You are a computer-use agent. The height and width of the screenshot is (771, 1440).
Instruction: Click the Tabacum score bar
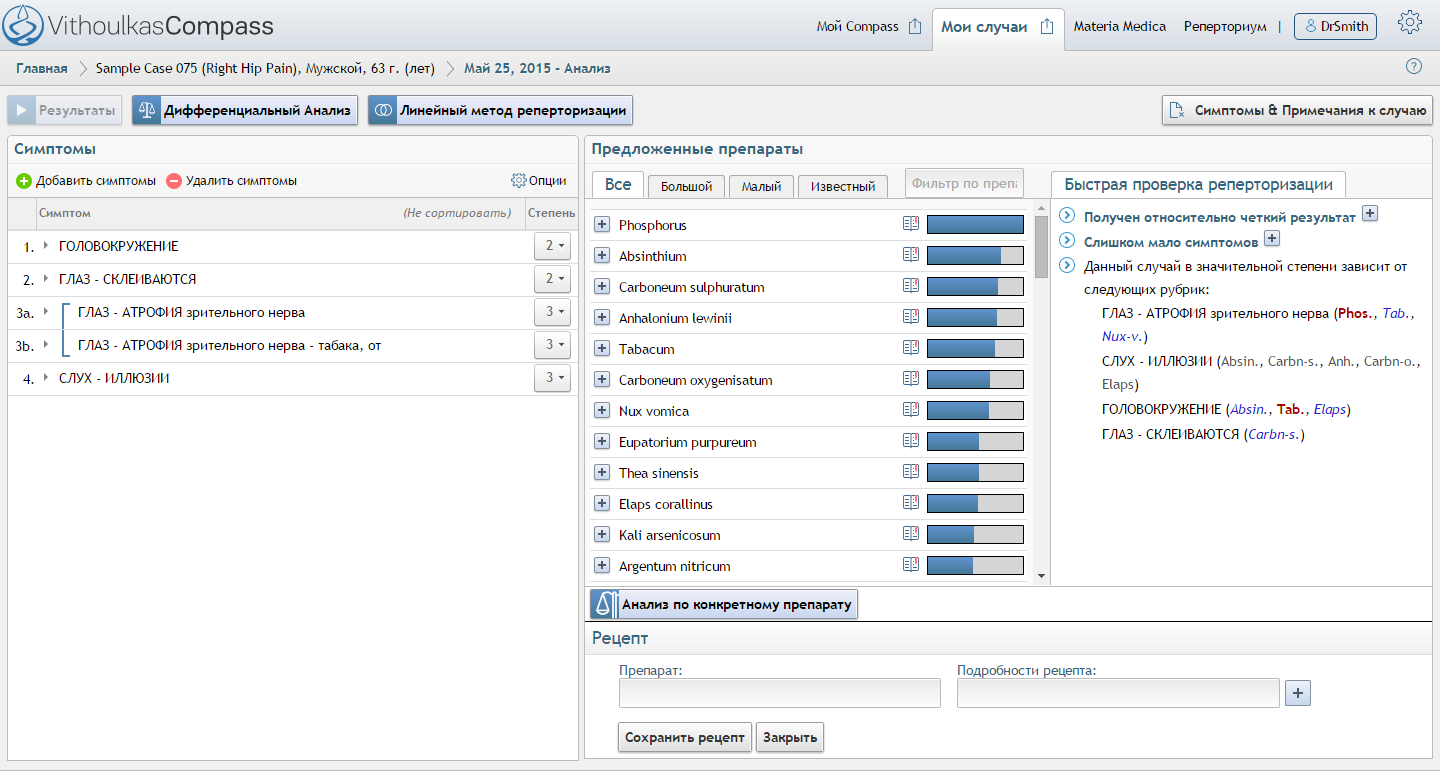975,349
